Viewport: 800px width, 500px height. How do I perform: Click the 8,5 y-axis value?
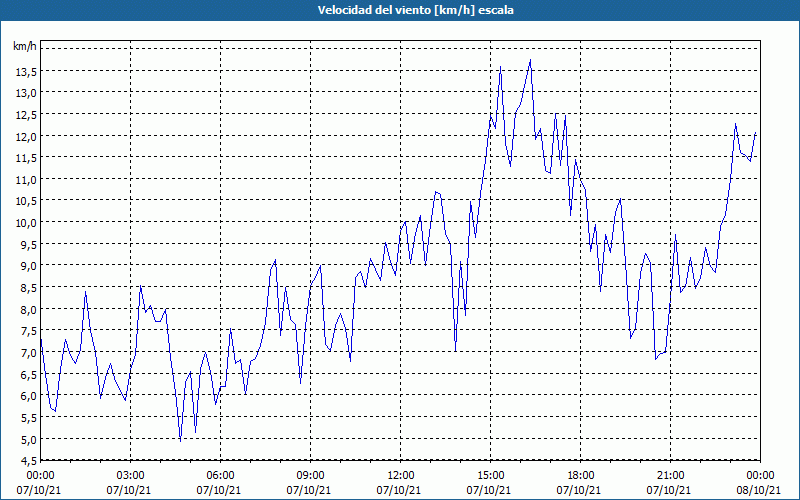pos(28,289)
